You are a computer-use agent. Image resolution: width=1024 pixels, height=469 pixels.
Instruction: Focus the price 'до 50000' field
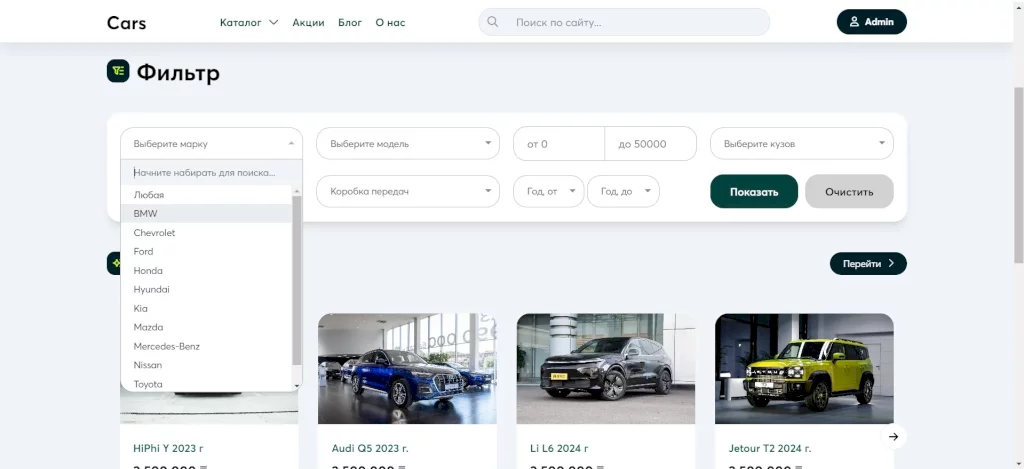[650, 144]
